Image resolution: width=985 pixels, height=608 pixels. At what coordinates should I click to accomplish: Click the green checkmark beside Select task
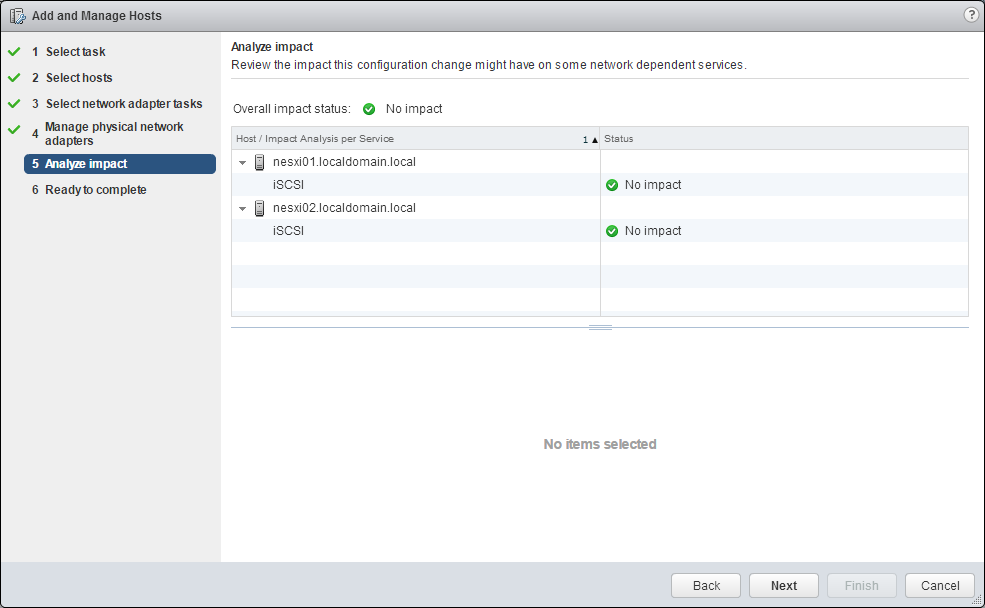[x=14, y=52]
